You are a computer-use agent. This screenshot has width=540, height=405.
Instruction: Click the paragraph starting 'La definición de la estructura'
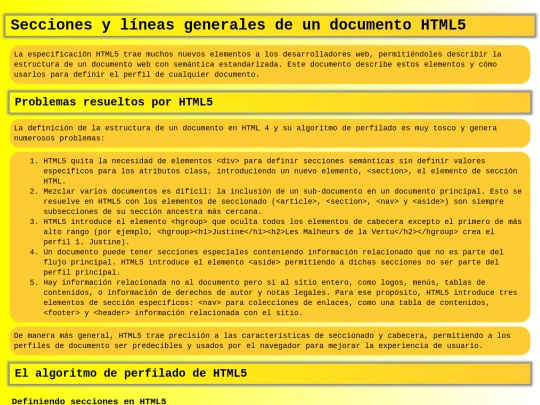270,133
